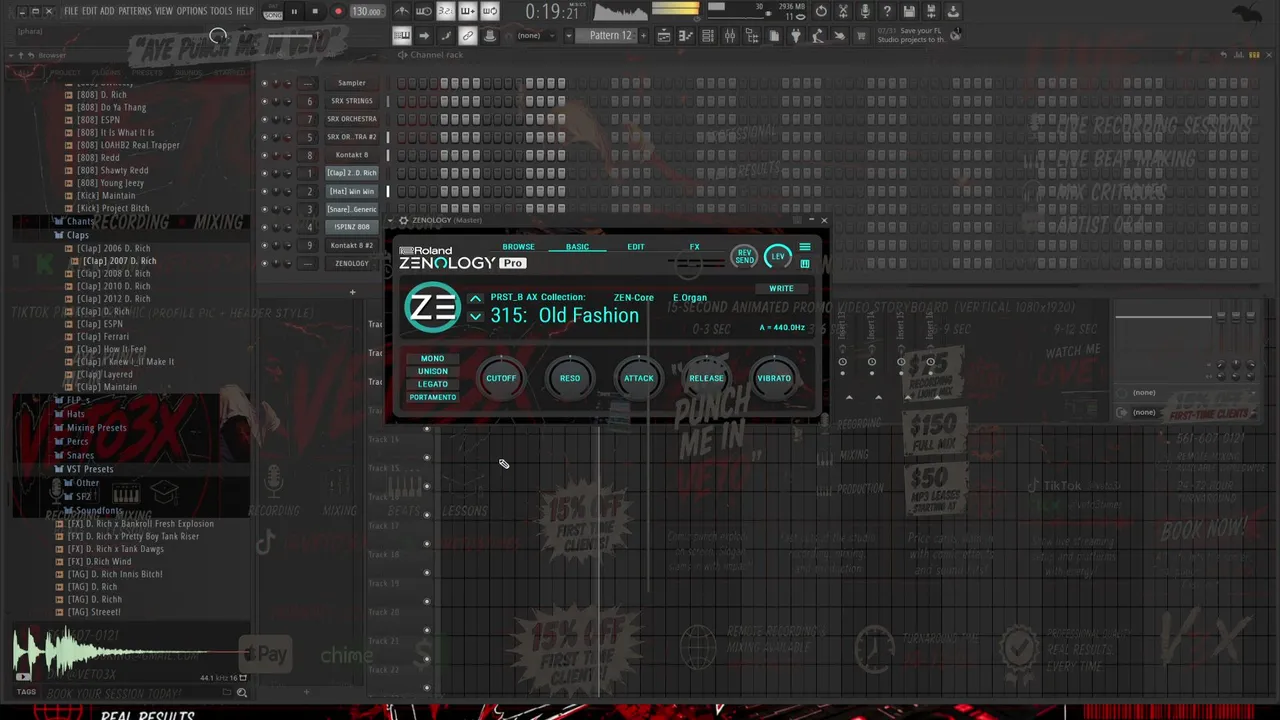The width and height of the screenshot is (1280, 720).
Task: Save project with the floppy disk icon
Action: [x=909, y=12]
